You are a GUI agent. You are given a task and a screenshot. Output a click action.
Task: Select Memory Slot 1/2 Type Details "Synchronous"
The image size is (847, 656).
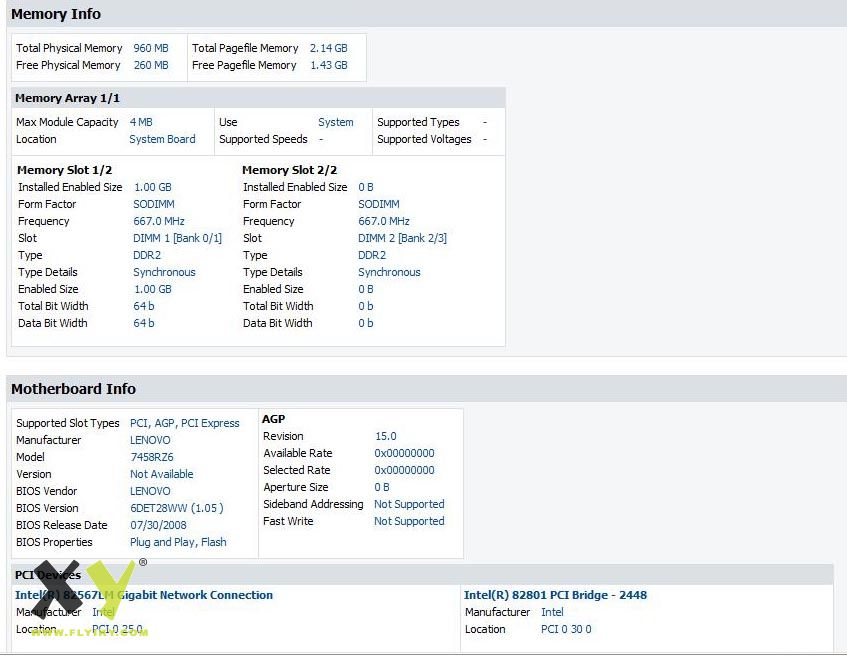(x=164, y=272)
